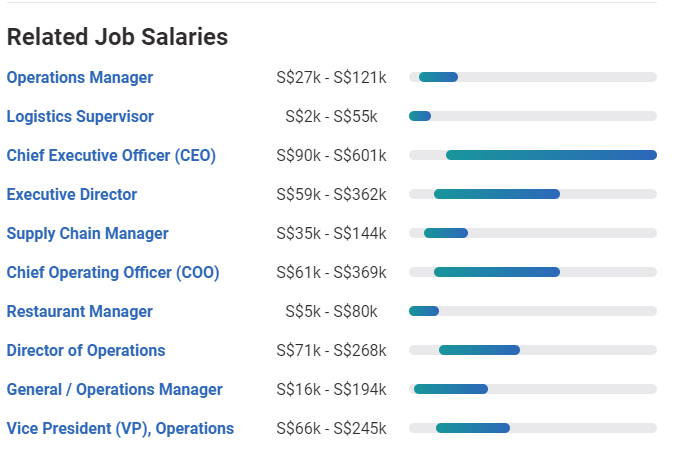Click the Executive Director salary range bar
The image size is (680, 457).
pyautogui.click(x=497, y=194)
